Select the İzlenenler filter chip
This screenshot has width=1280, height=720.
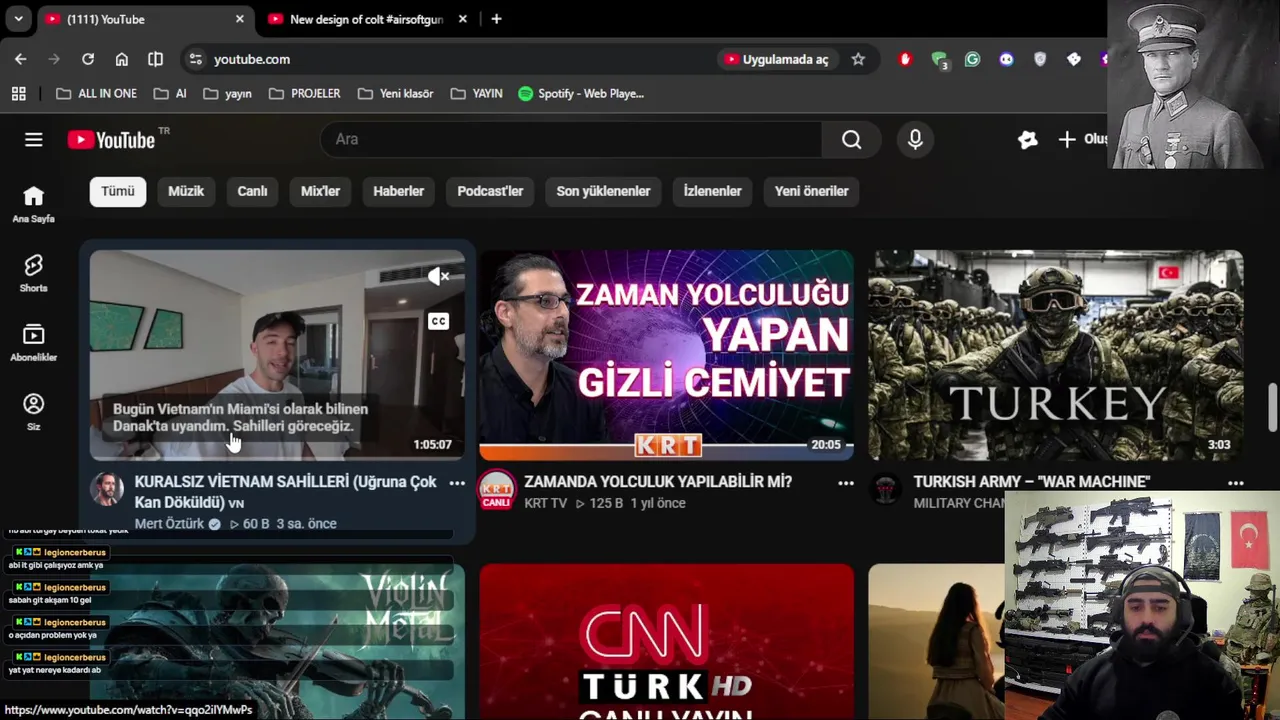click(x=712, y=191)
